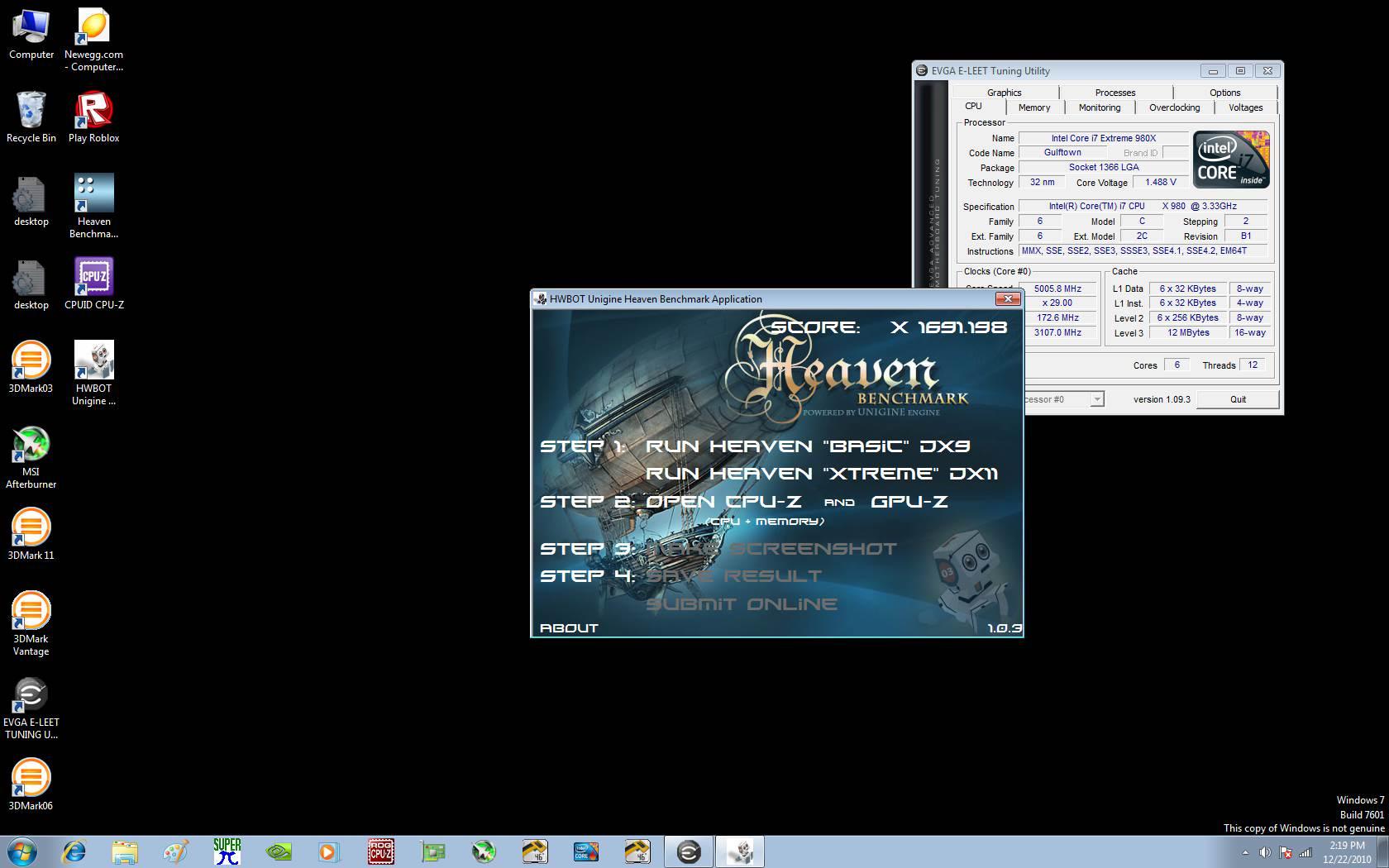Viewport: 1389px width, 868px height.
Task: Switch to the Graphics tab in E-LEET
Action: (1004, 93)
